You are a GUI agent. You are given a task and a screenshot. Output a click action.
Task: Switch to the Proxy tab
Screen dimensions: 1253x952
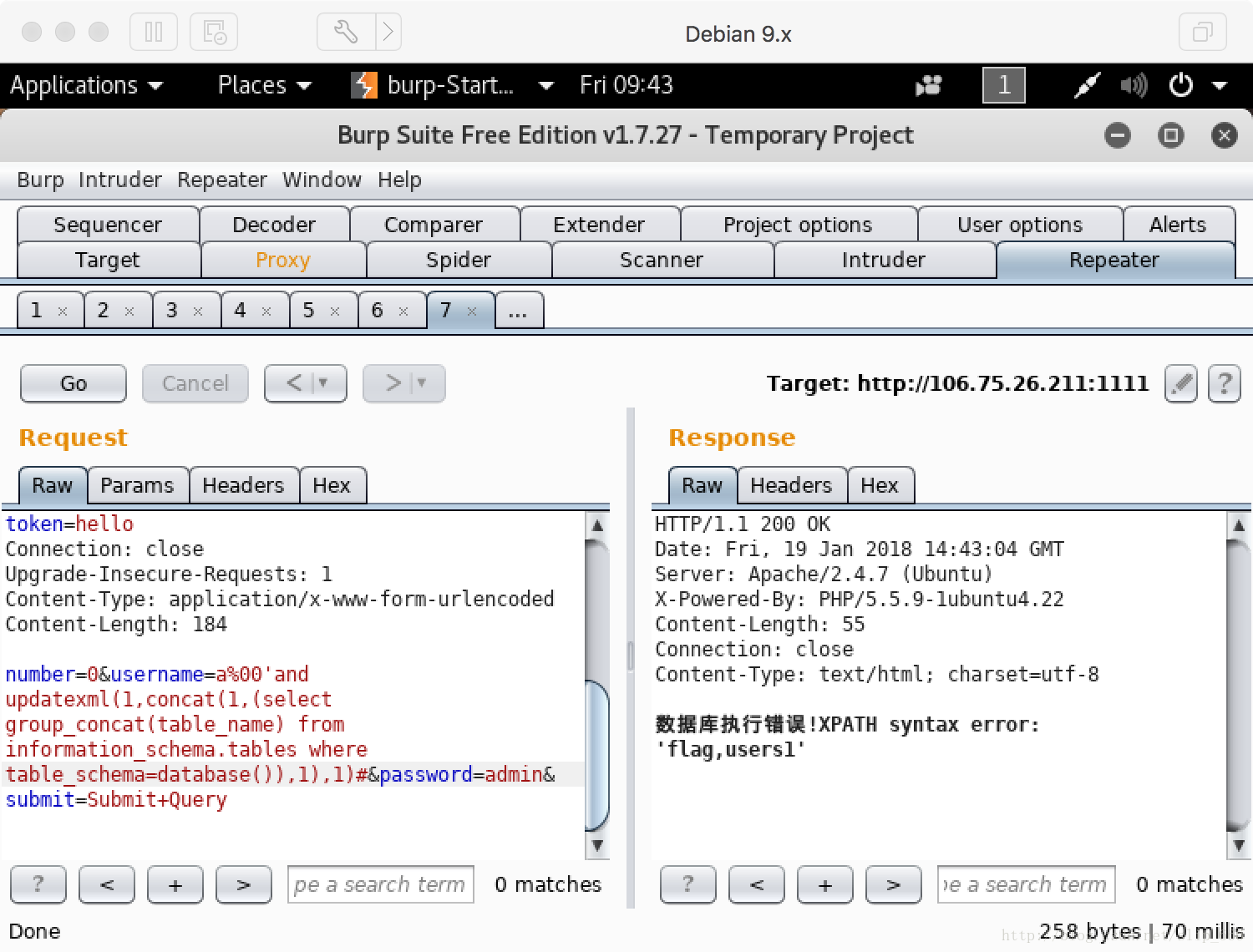coord(283,260)
